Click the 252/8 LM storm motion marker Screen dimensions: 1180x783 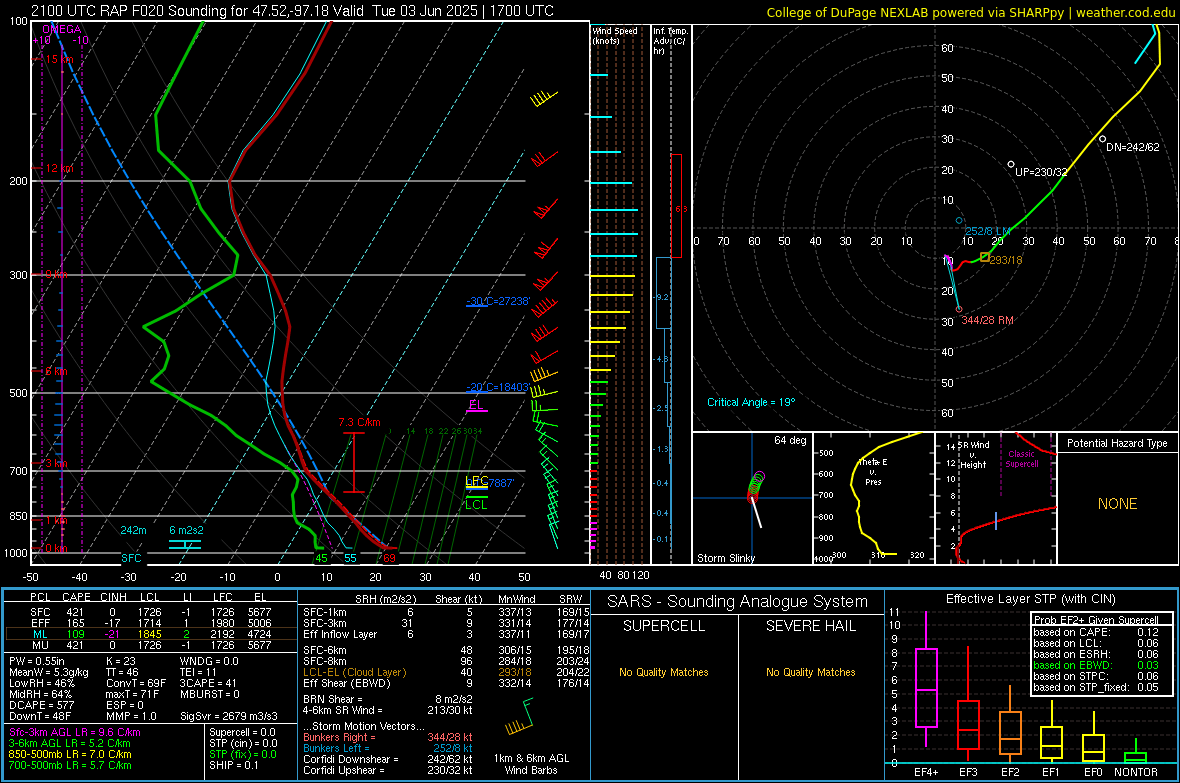pos(959,221)
